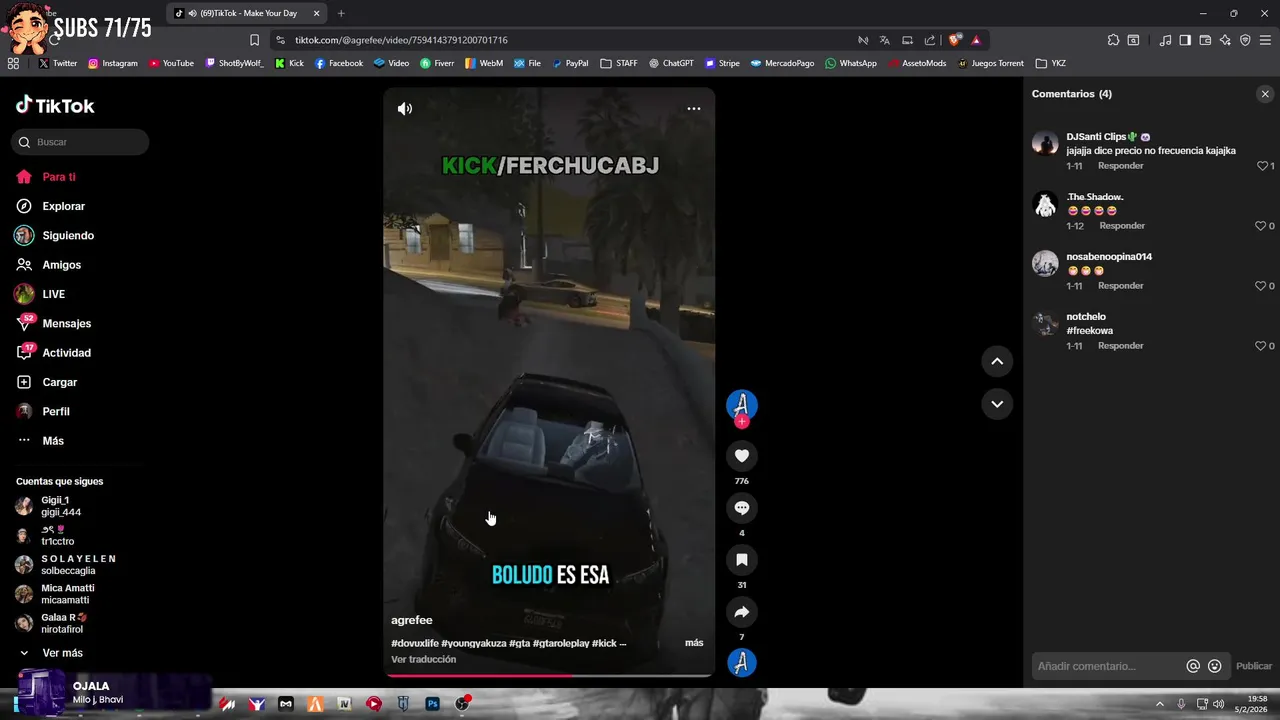Reply to nosabenoopina014's comment
1280x720 pixels.
[x=1120, y=286]
